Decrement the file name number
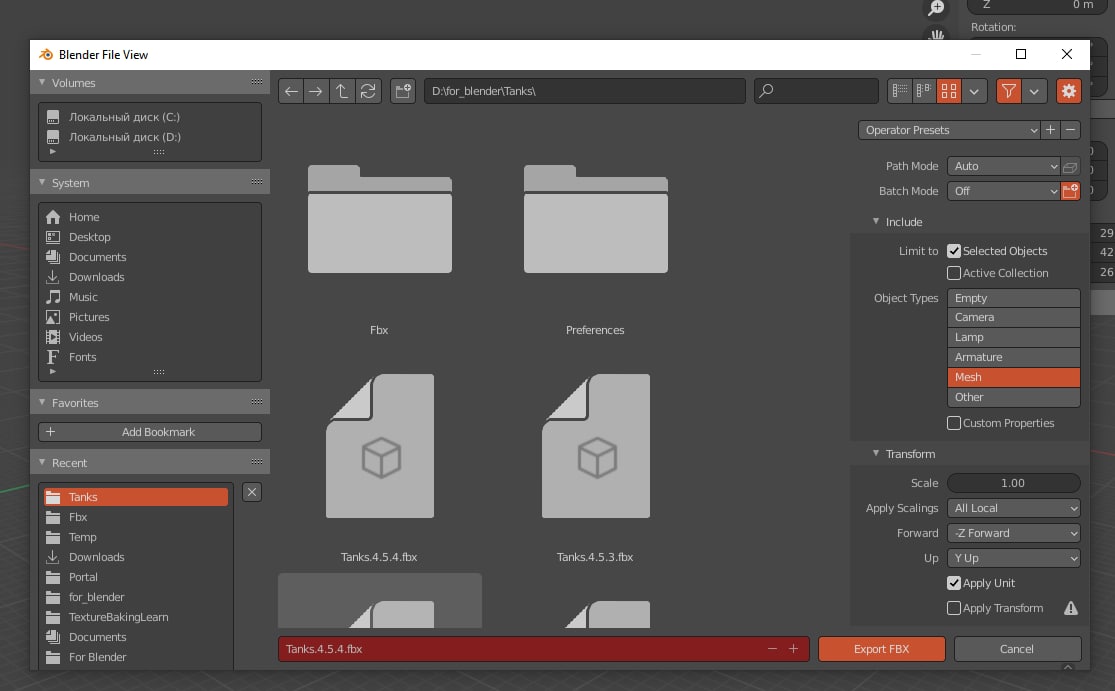1115x691 pixels. pos(772,649)
